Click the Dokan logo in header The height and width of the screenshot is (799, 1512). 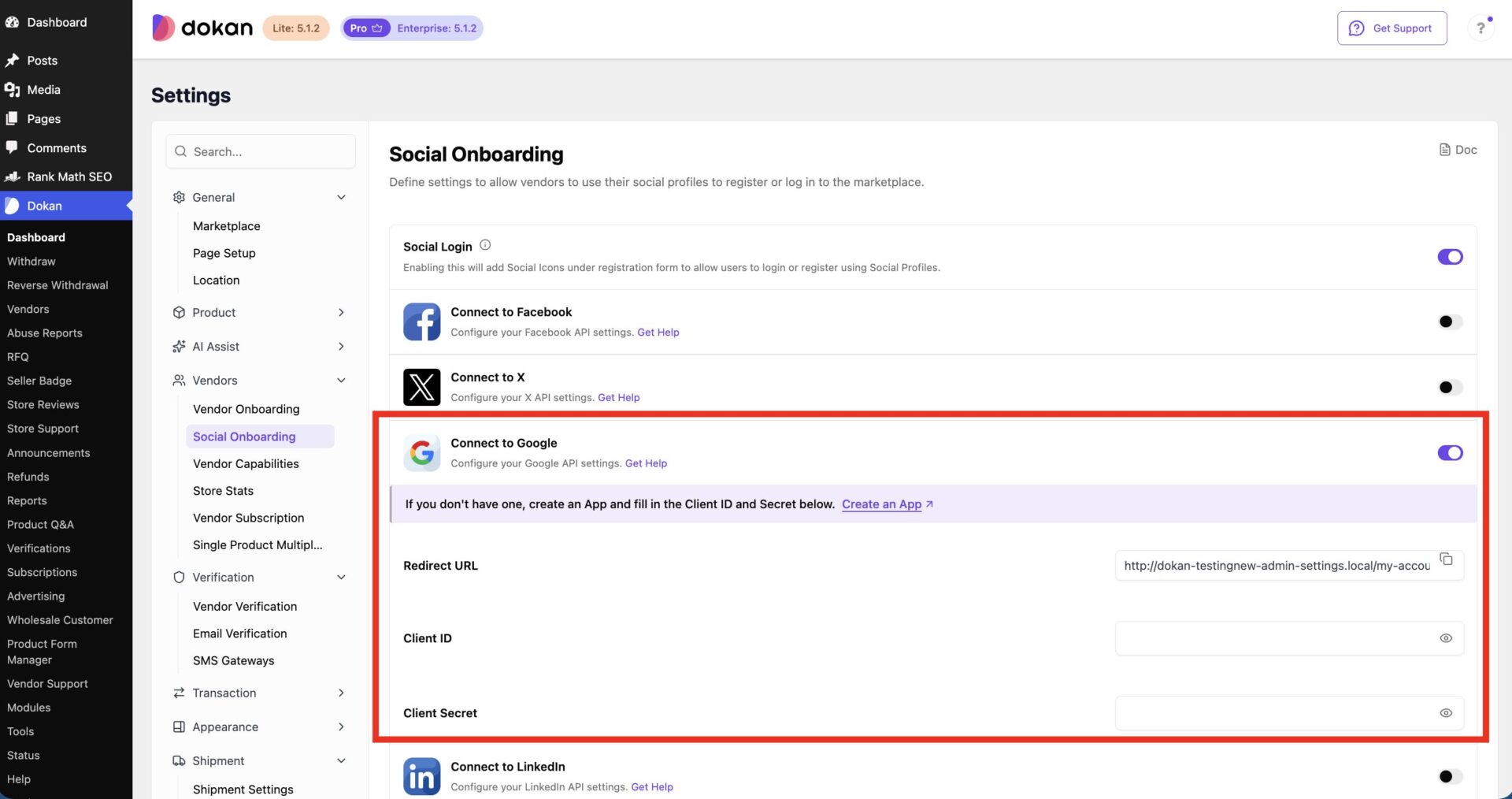[202, 28]
